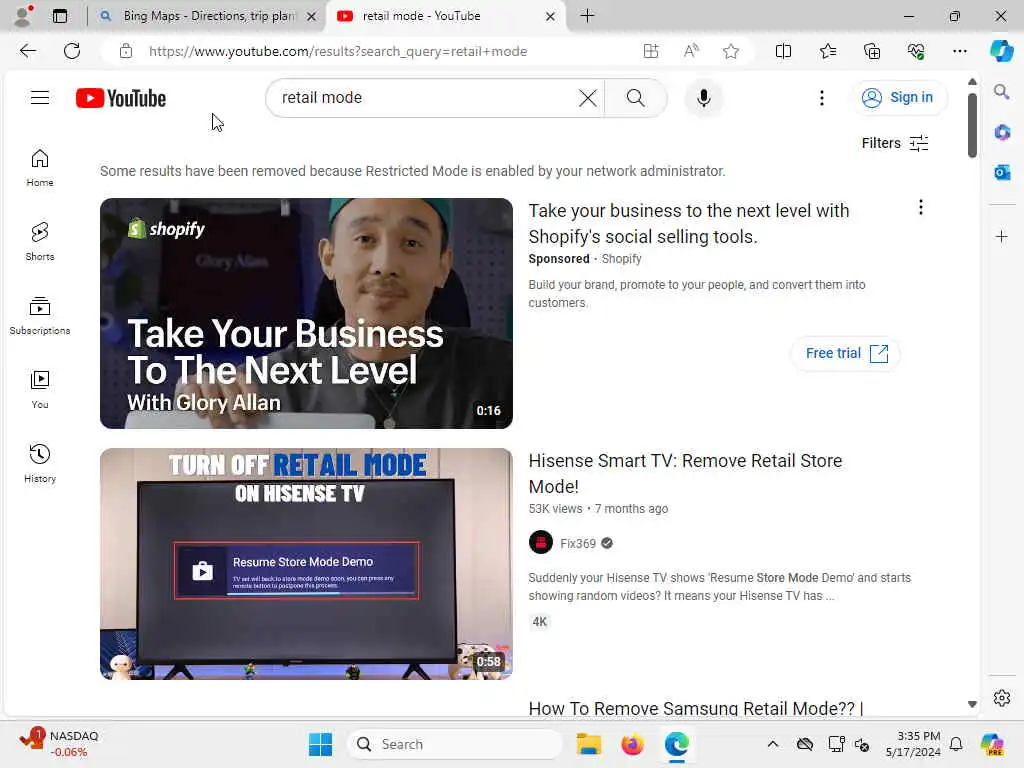View site information lock icon
The width and height of the screenshot is (1024, 768).
[126, 51]
